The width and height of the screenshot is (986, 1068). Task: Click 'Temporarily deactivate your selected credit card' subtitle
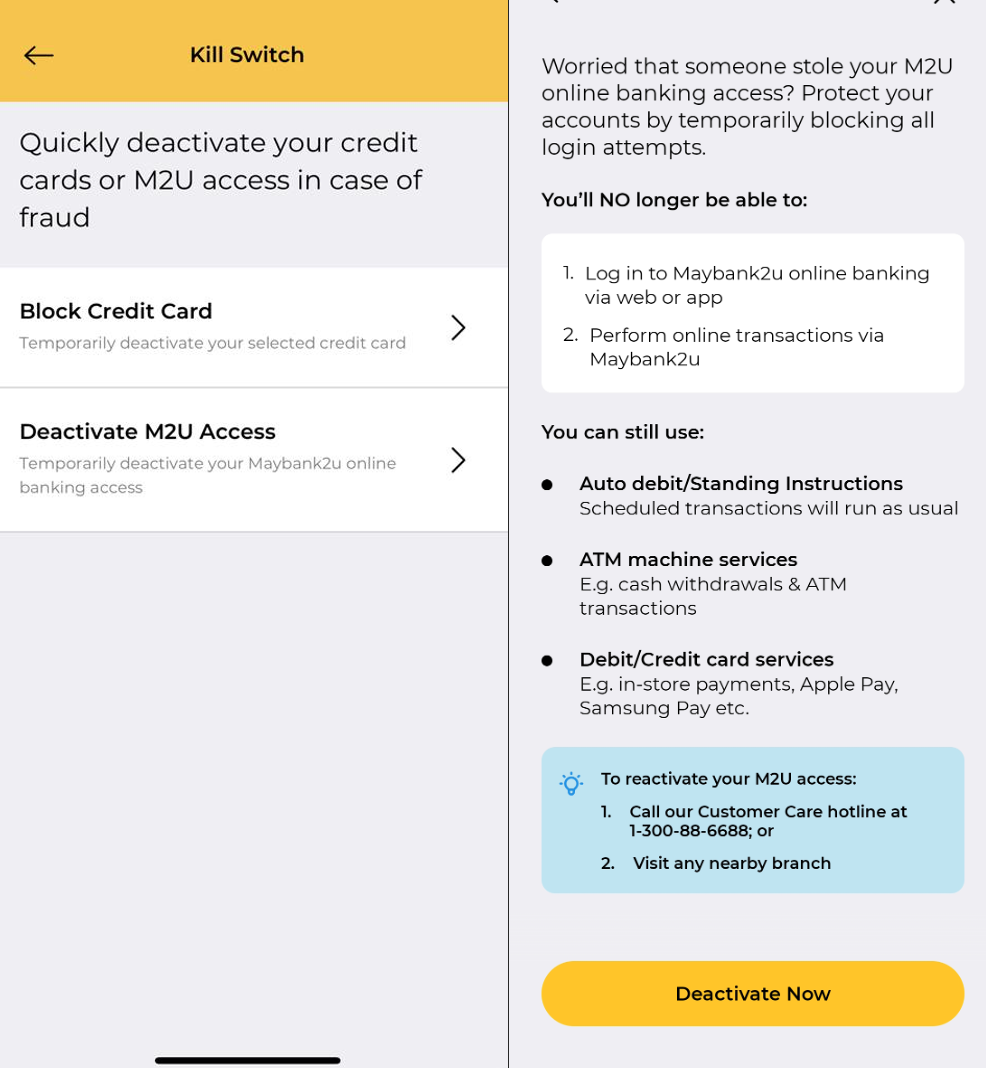[x=212, y=343]
